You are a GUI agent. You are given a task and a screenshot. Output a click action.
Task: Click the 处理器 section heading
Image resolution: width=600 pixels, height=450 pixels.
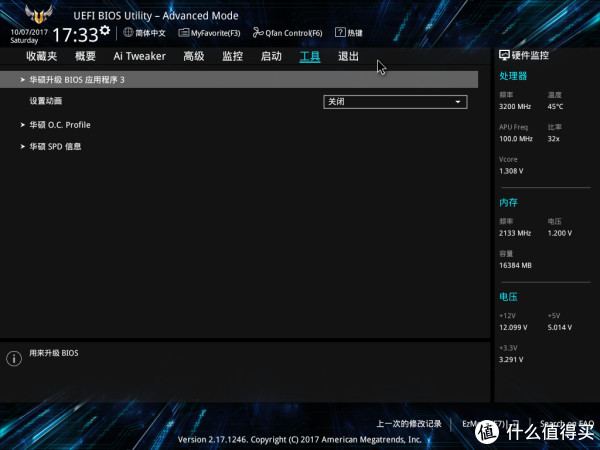click(513, 76)
